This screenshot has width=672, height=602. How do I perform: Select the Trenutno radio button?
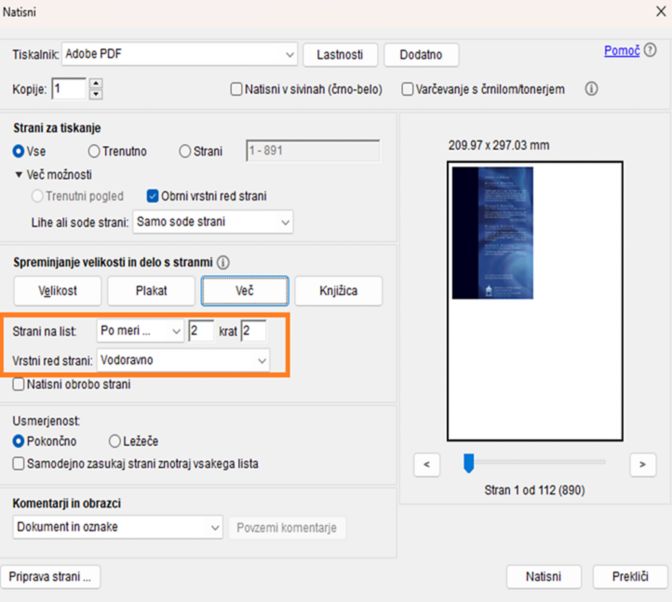coord(94,151)
